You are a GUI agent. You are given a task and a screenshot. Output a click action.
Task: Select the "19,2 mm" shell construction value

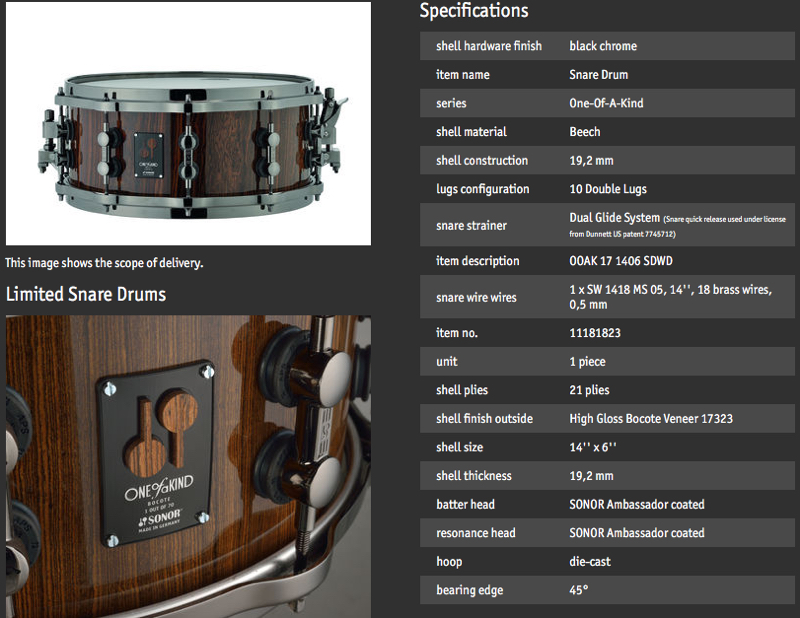pos(591,160)
